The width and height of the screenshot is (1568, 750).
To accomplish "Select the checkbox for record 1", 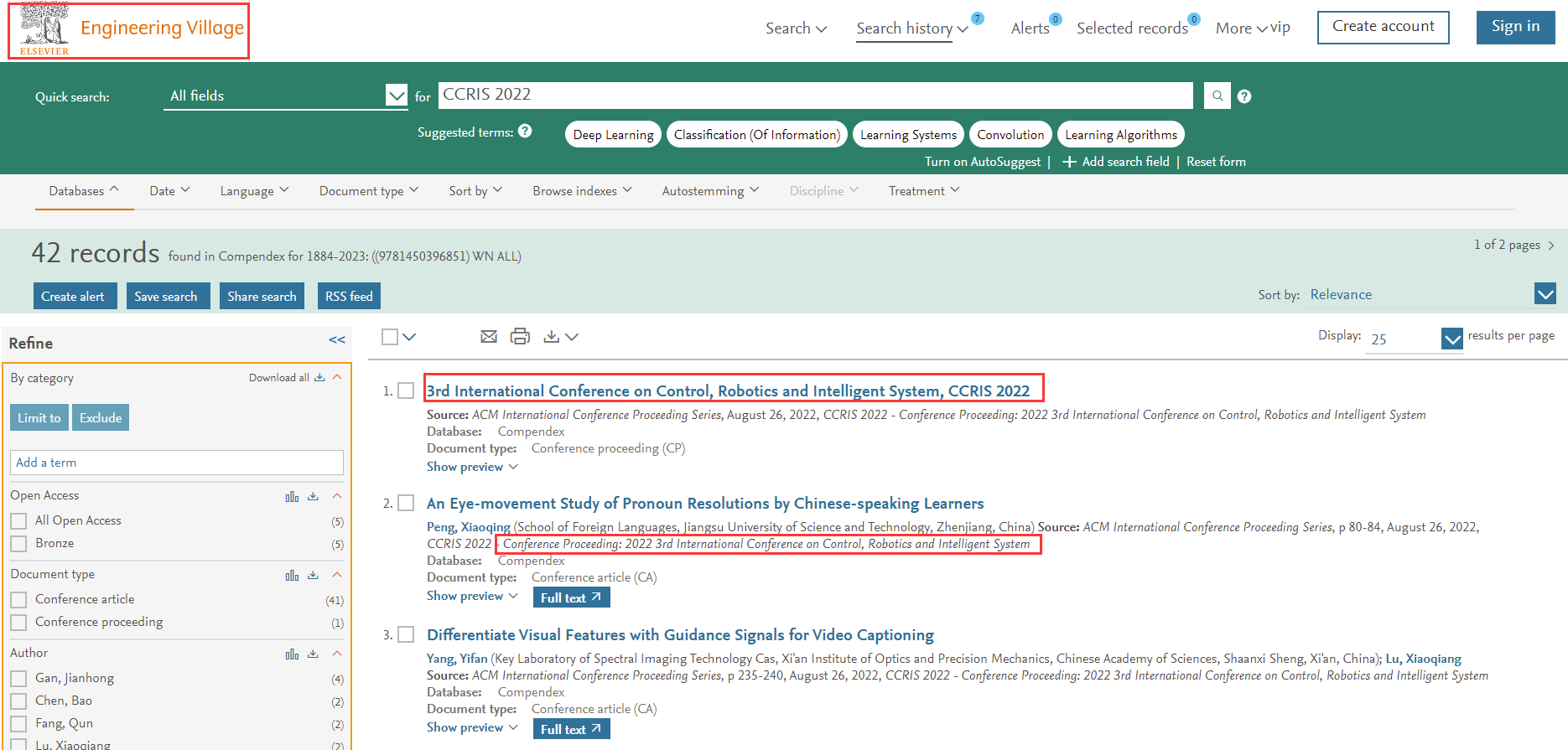I will pyautogui.click(x=406, y=391).
